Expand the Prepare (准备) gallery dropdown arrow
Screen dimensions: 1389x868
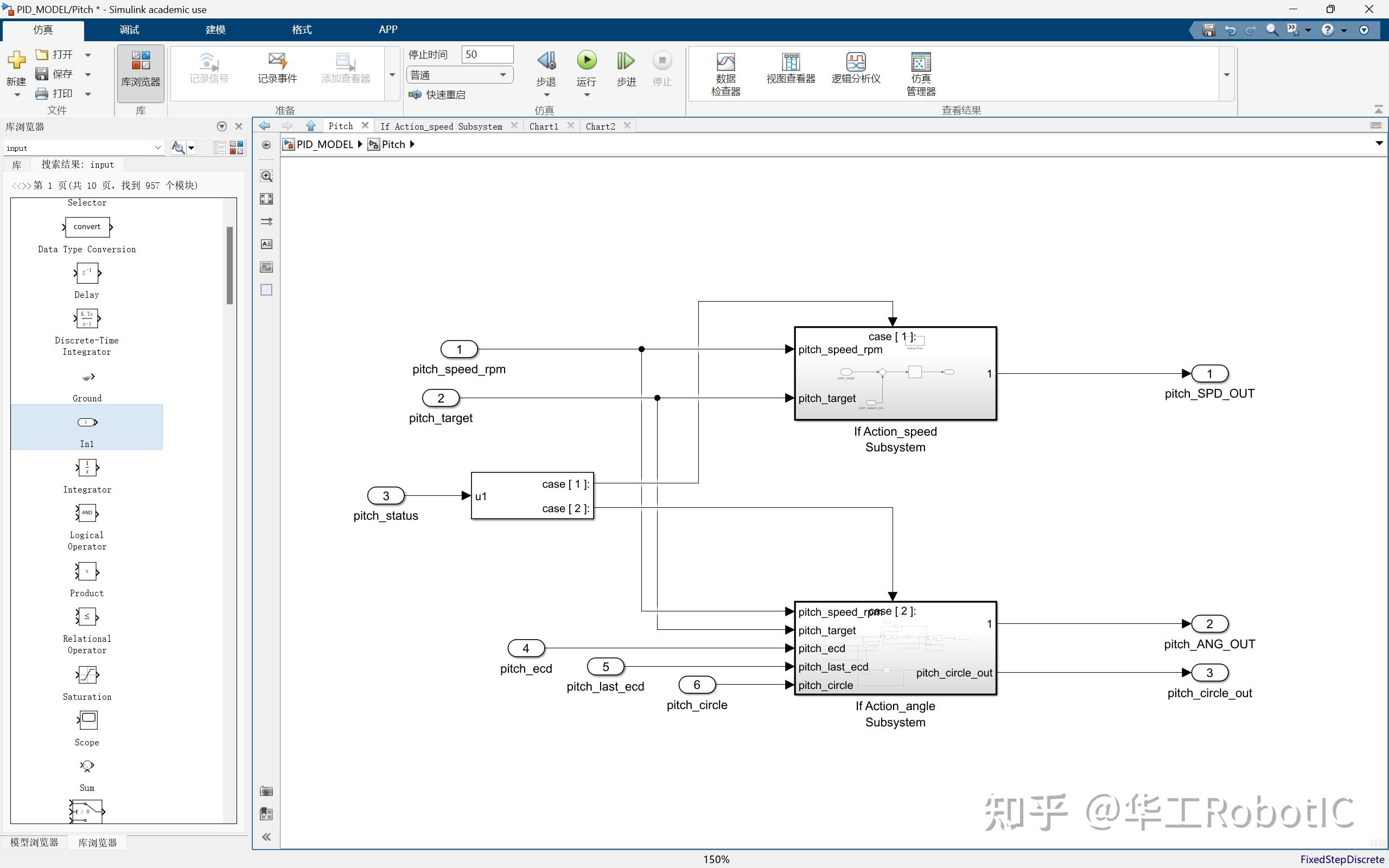[393, 75]
